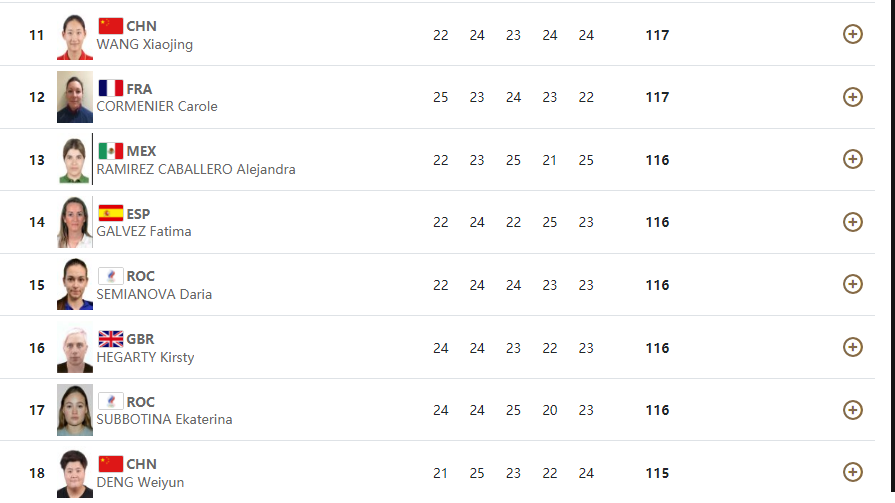Image resolution: width=895 pixels, height=503 pixels.
Task: Expand details for CORMENIER Carole row
Action: click(852, 97)
